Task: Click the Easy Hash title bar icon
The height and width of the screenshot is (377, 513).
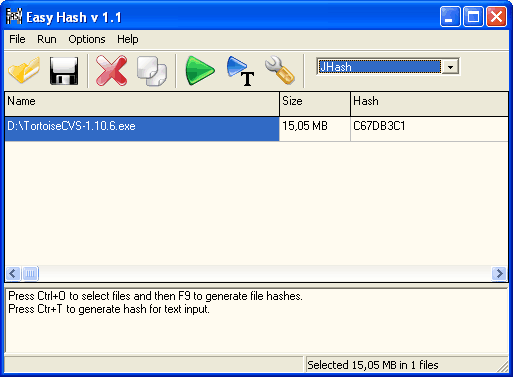Action: point(14,16)
